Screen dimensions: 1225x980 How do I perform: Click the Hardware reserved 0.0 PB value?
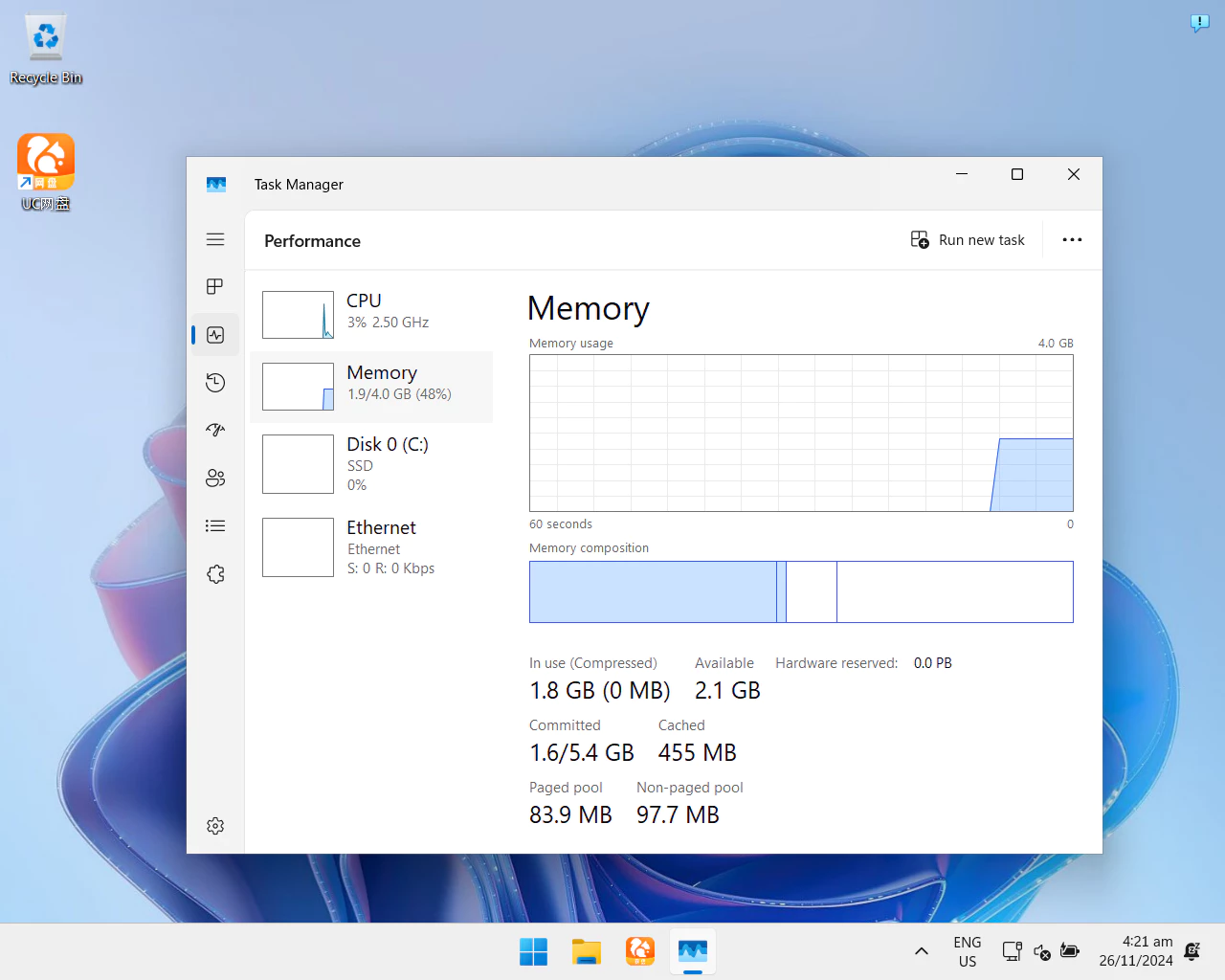(933, 663)
